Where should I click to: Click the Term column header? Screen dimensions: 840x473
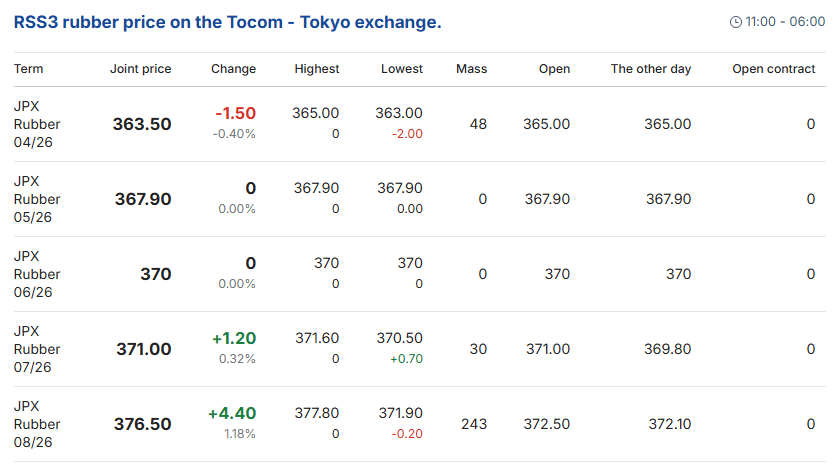(29, 69)
